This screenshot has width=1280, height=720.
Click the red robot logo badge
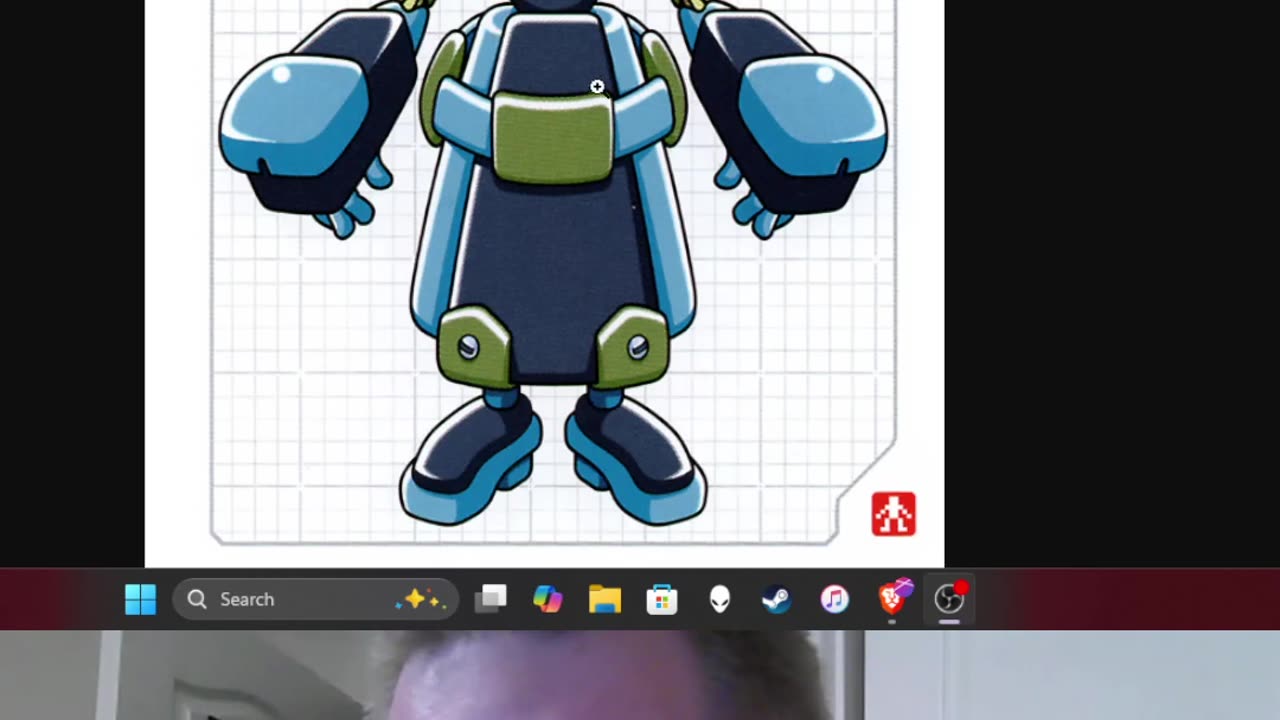tap(893, 514)
